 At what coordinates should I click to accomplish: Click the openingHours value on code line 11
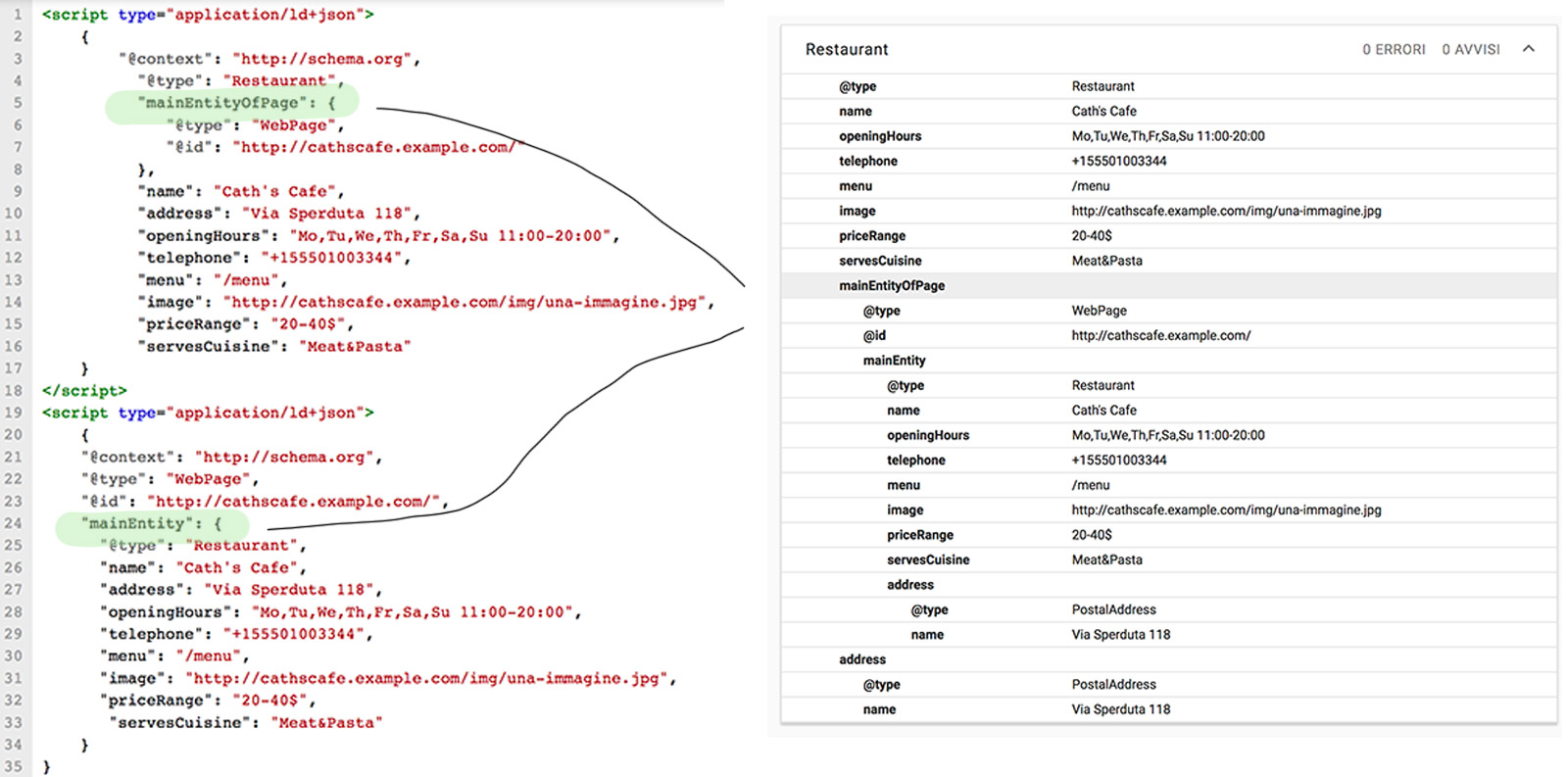click(451, 235)
